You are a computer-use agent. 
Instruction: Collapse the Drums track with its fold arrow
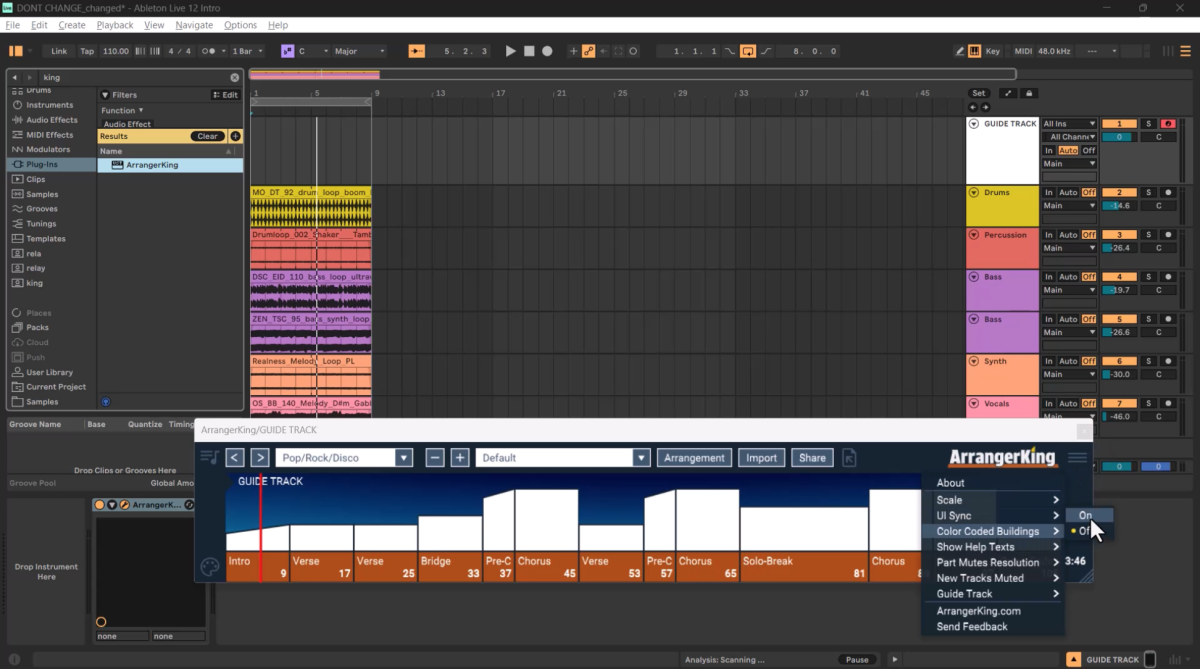(974, 192)
